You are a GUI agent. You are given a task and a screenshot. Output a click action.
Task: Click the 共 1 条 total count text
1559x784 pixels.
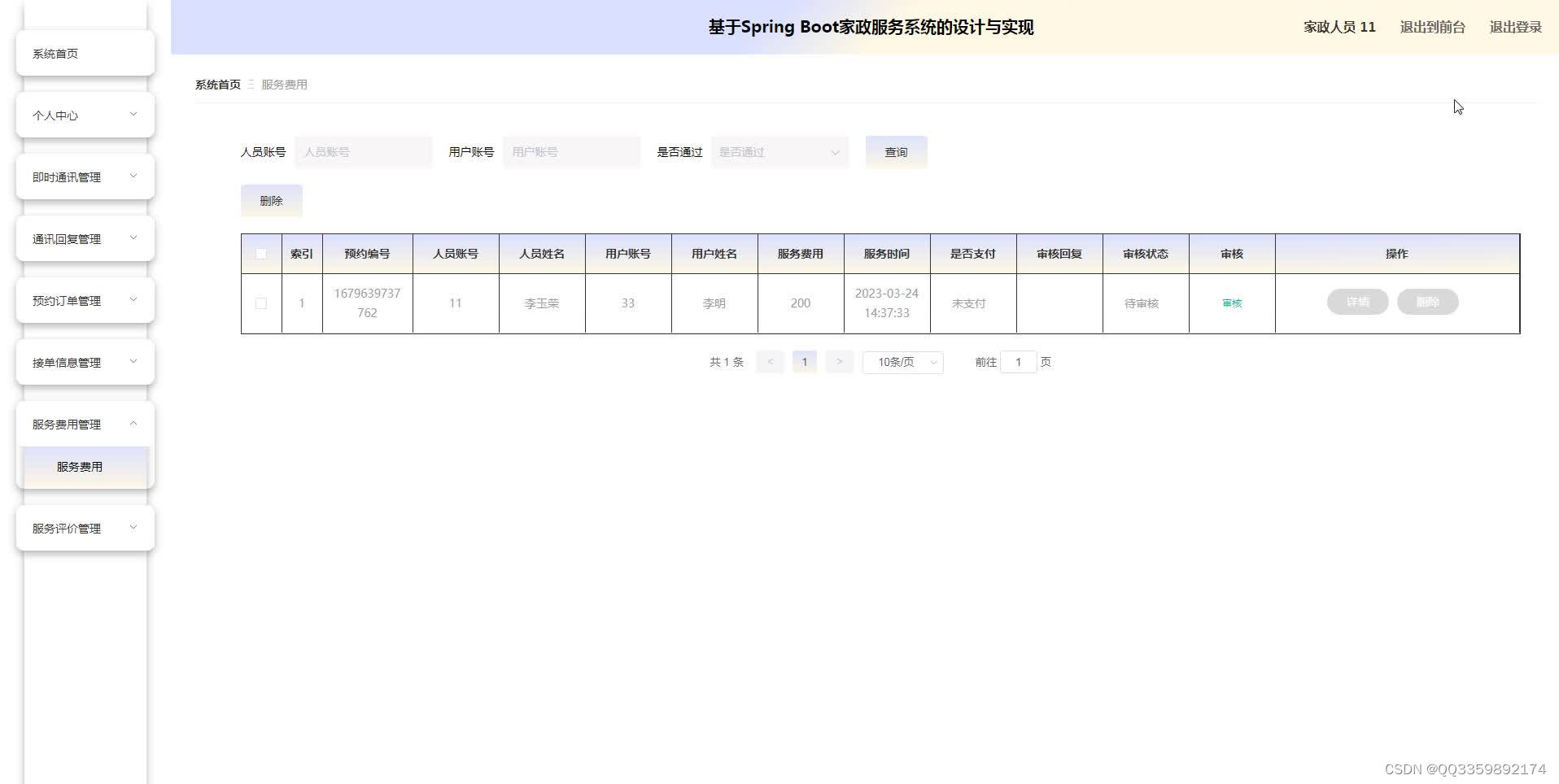click(x=727, y=362)
